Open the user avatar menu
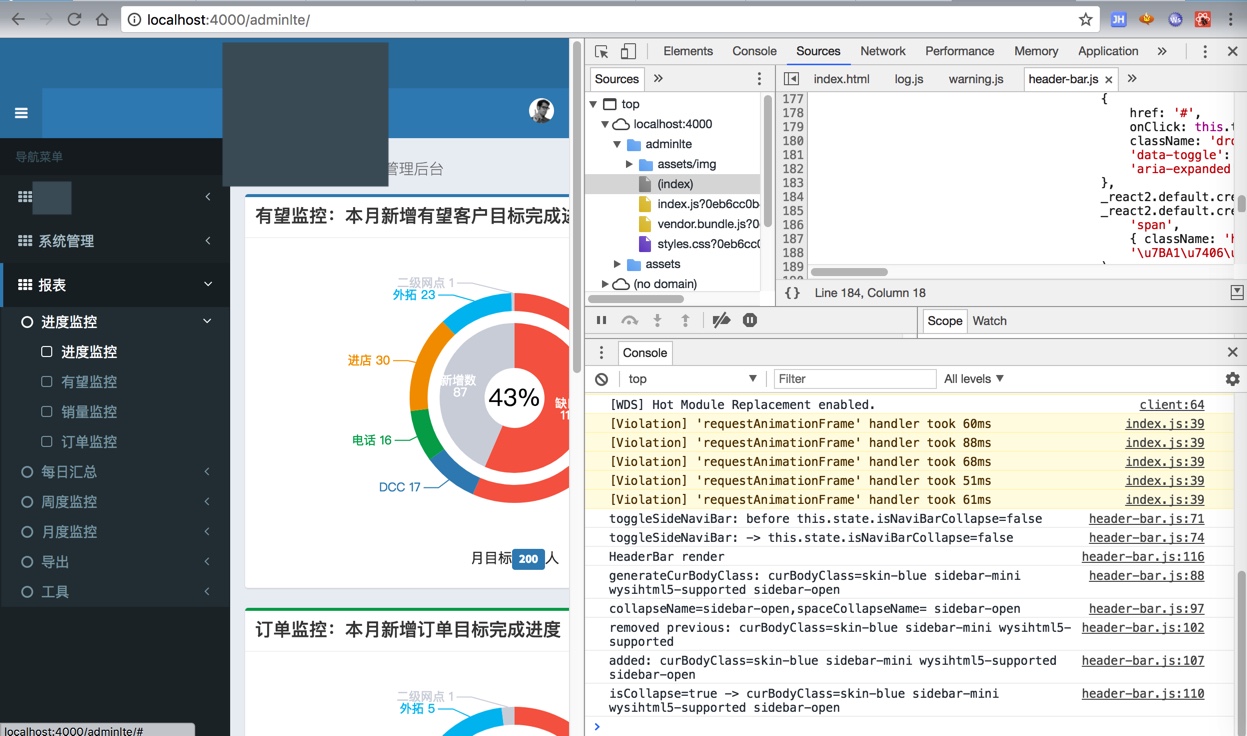Screen dimensions: 1247x736 541,111
